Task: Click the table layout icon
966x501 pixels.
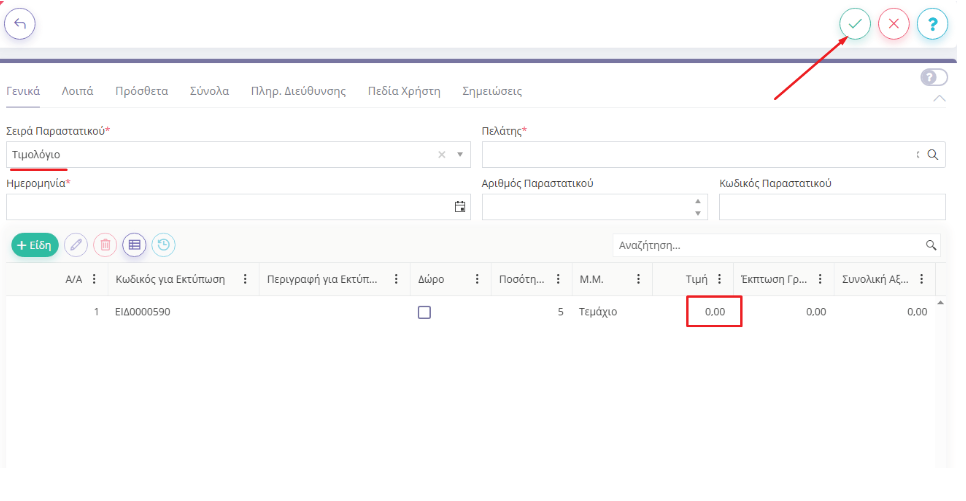Action: coord(135,244)
